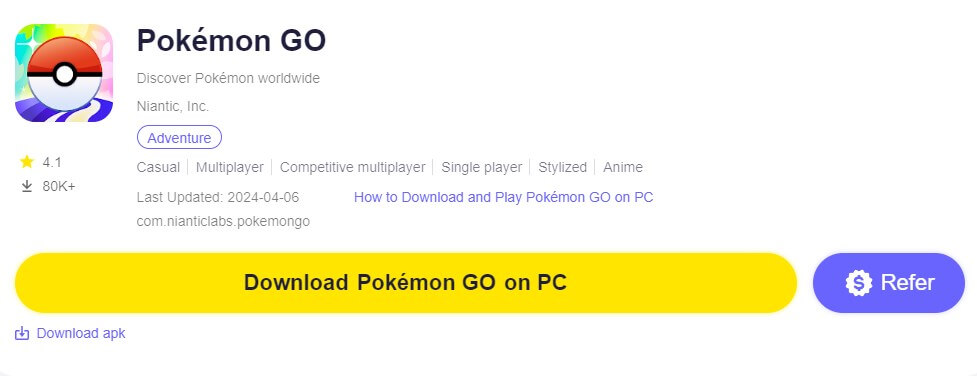Click the Niantic, Inc. developer name
The image size is (977, 376).
coord(173,107)
